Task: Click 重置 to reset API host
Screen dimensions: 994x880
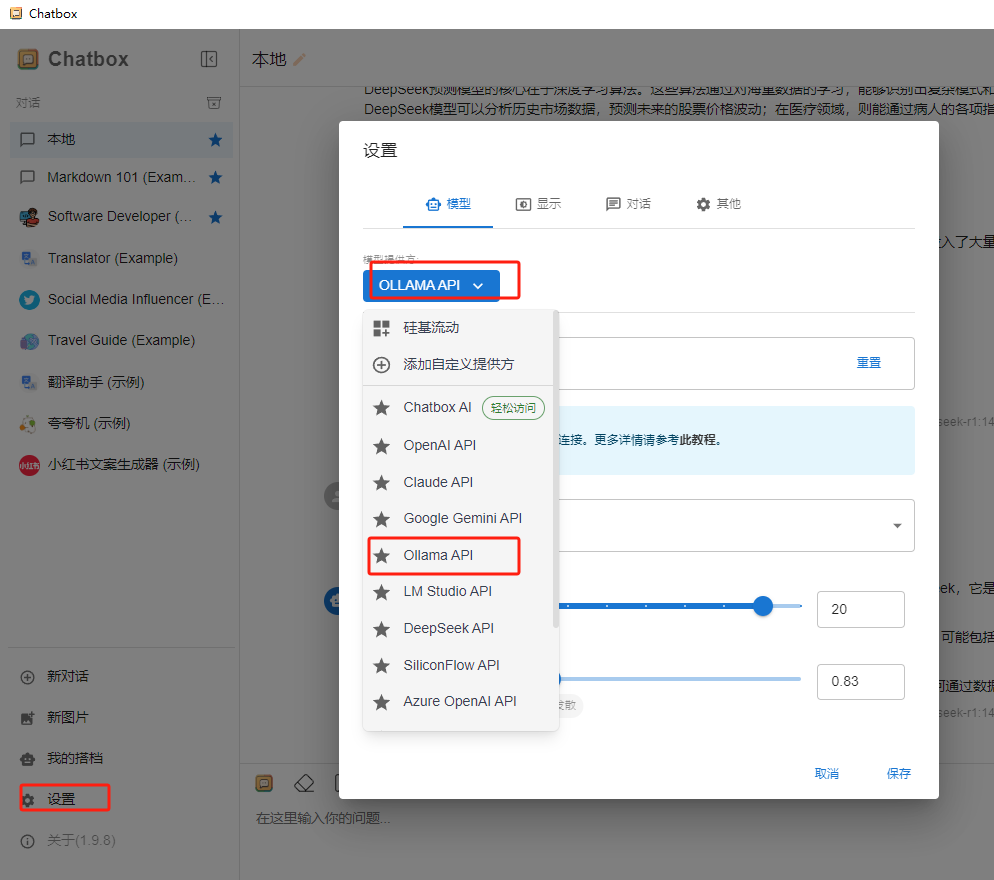Action: [x=868, y=363]
